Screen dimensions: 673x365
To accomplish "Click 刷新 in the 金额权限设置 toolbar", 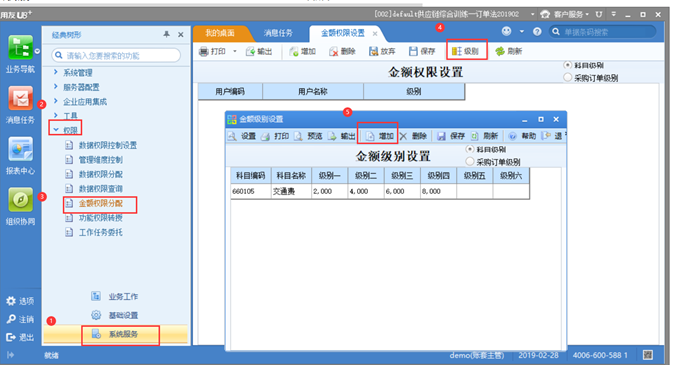I will (x=509, y=52).
